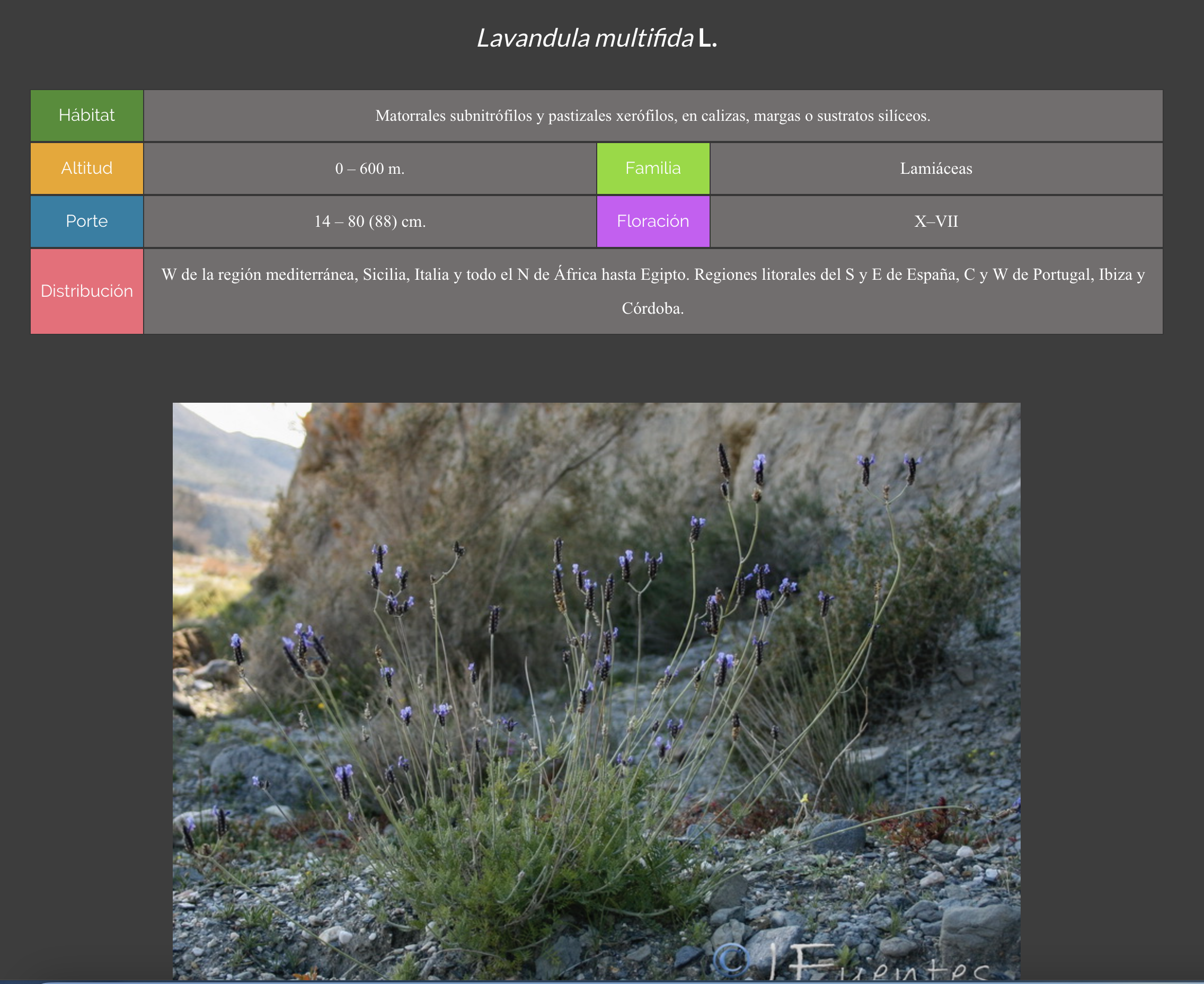Click the 0 – 600 m. altitude value
This screenshot has width=1204, height=984.
[x=369, y=169]
